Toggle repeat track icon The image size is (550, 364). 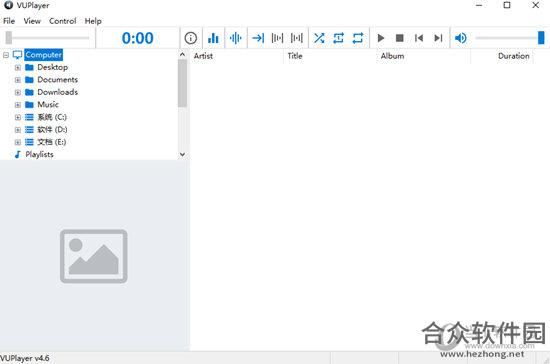[338, 38]
